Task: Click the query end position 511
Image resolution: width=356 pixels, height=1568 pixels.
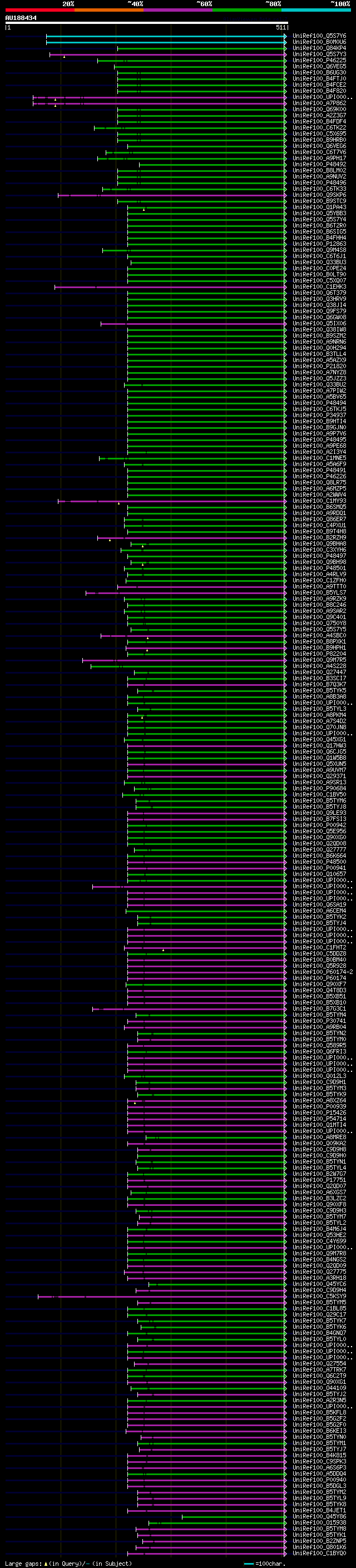Action: [280, 27]
